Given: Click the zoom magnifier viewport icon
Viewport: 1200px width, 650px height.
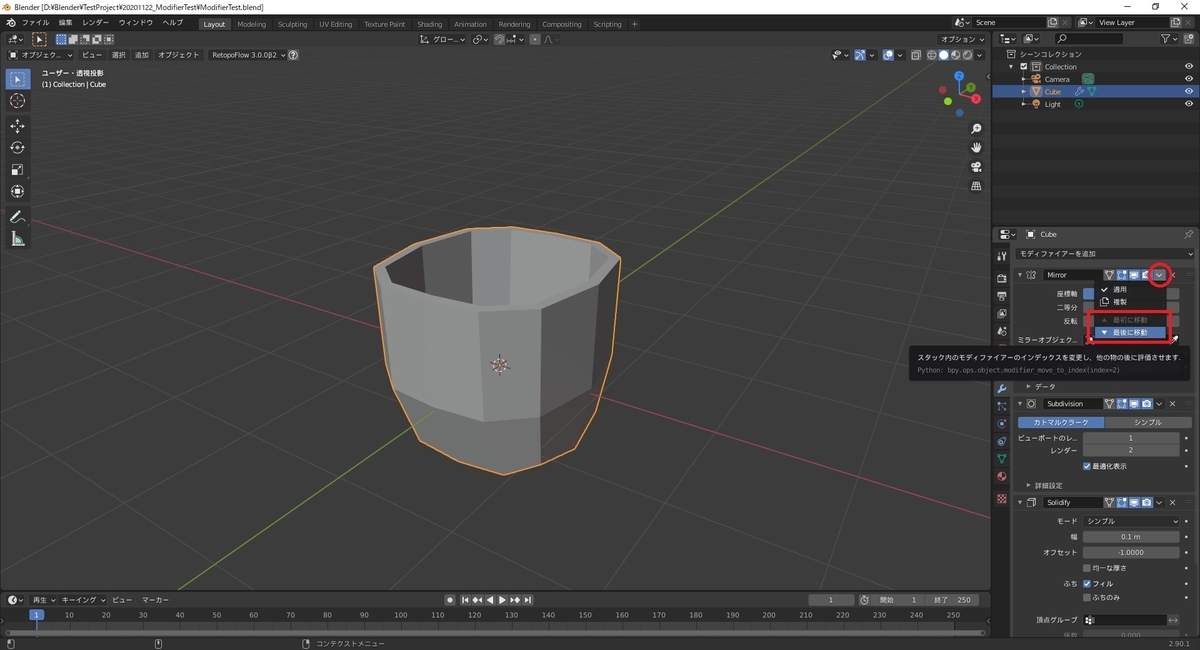Looking at the screenshot, I should pyautogui.click(x=977, y=129).
